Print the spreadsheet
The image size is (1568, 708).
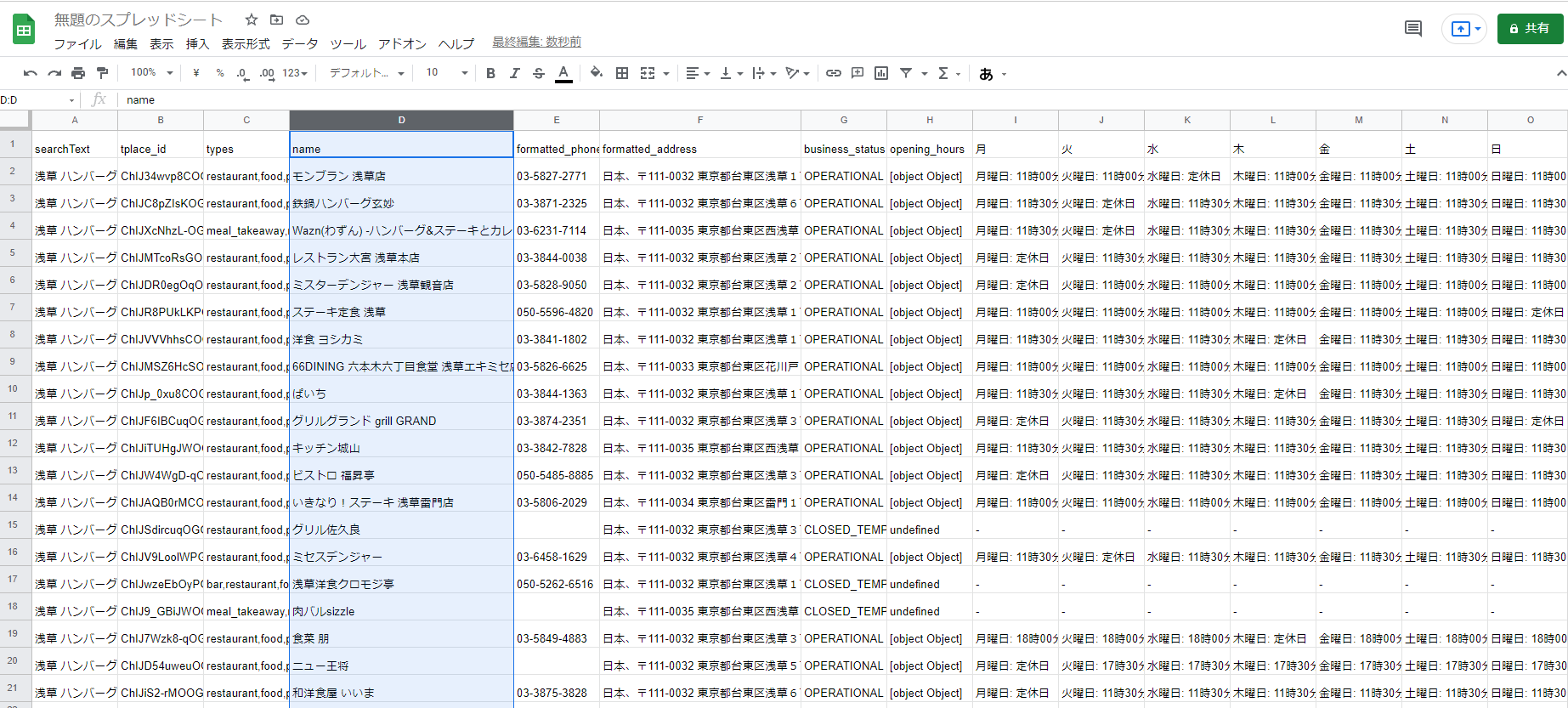click(x=78, y=73)
